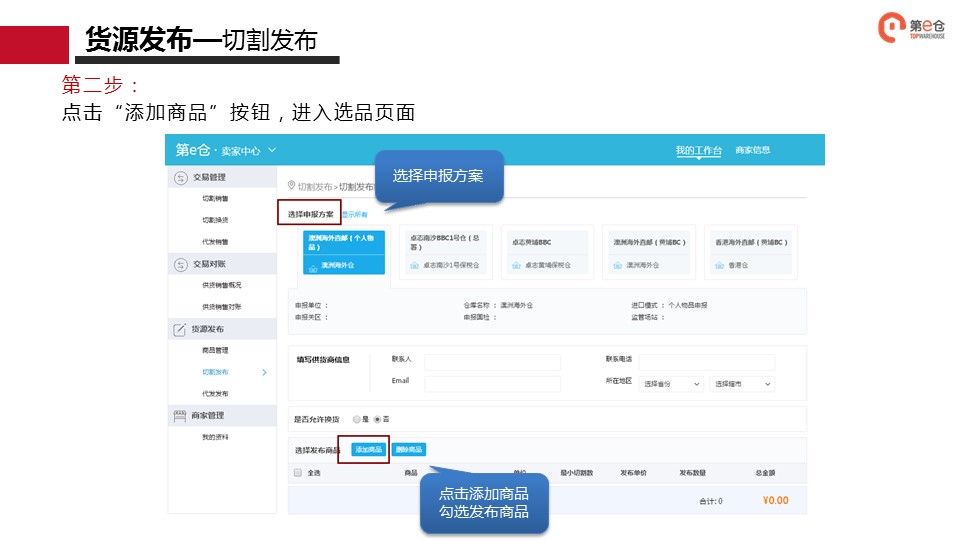
Task: Click the 商家管理 storefront icon
Action: point(179,416)
